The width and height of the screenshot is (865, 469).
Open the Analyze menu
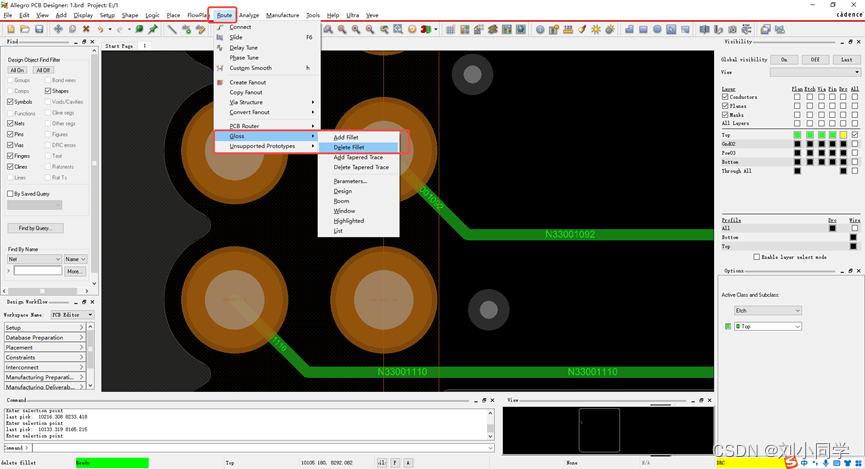pos(249,16)
